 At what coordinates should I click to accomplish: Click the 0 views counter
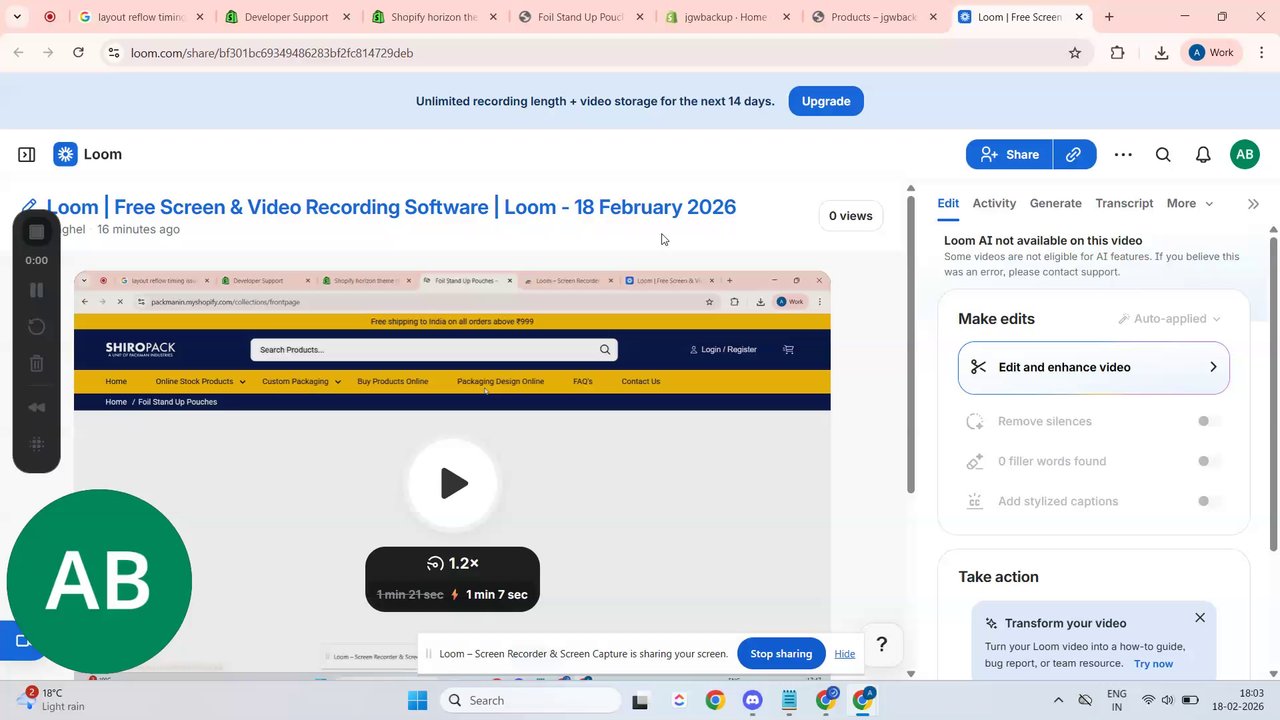click(x=851, y=216)
